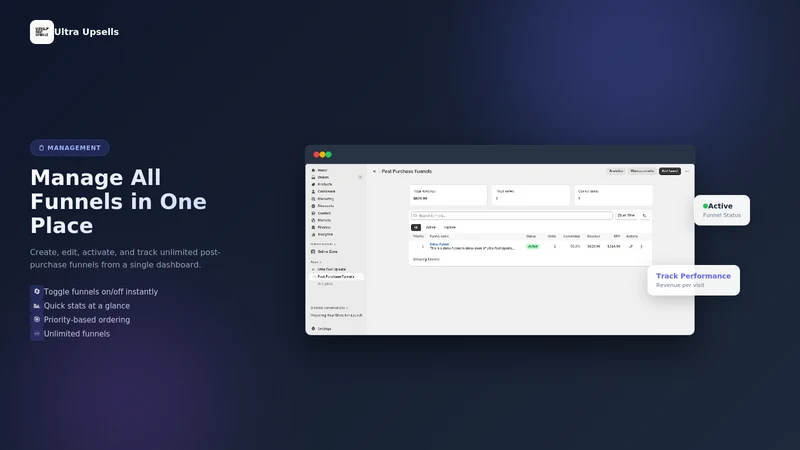Viewport: 800px width, 450px height.
Task: Click the dark Add funnel button
Action: [669, 171]
